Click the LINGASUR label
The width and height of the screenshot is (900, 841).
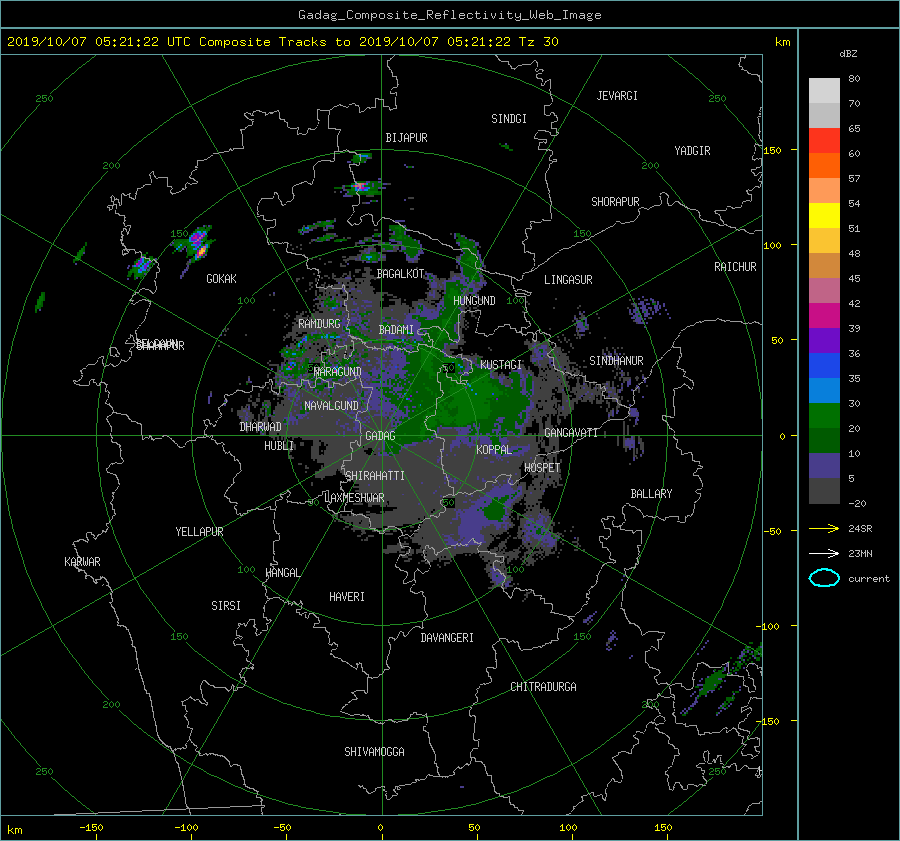[x=568, y=280]
